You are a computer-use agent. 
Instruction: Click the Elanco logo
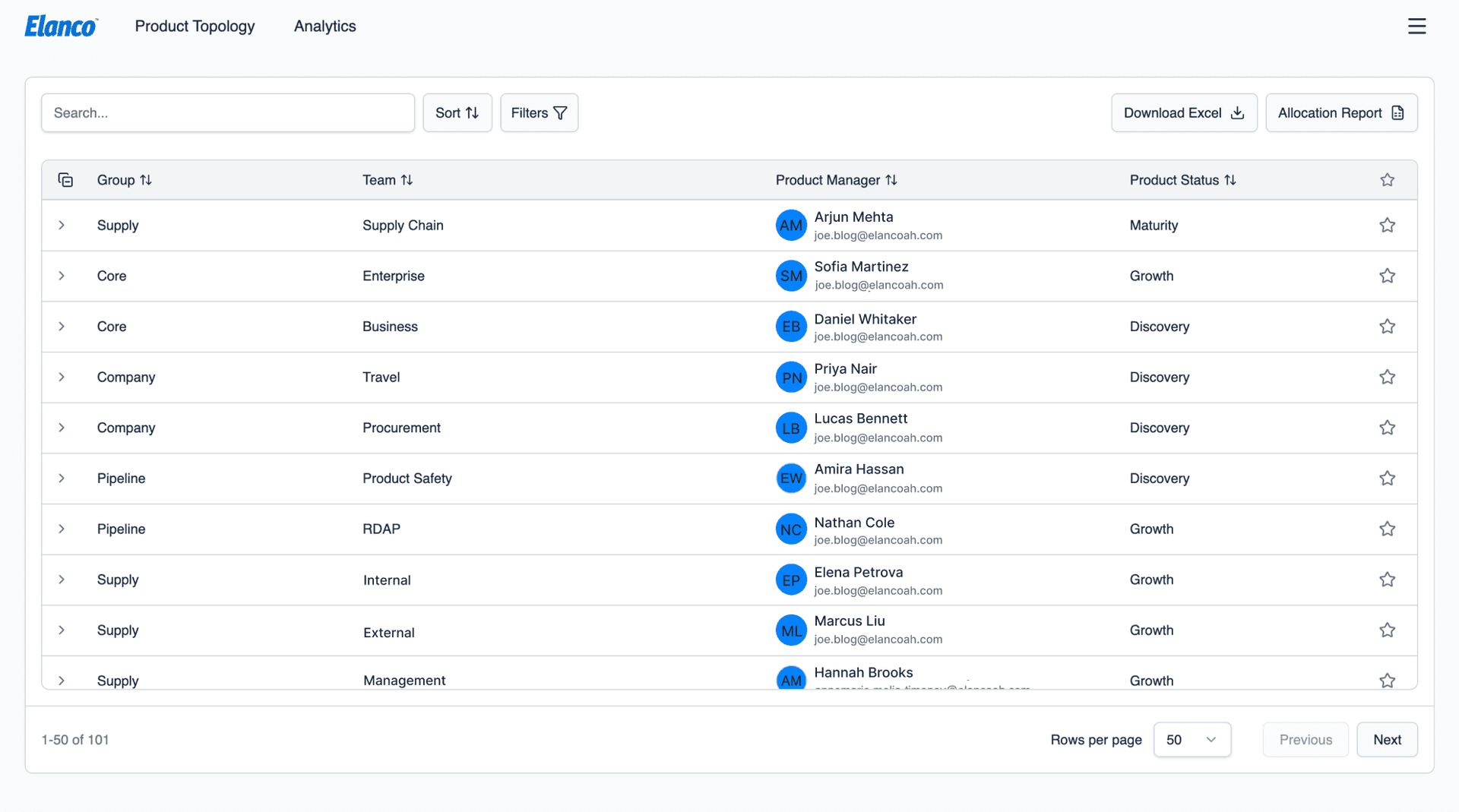click(x=61, y=26)
